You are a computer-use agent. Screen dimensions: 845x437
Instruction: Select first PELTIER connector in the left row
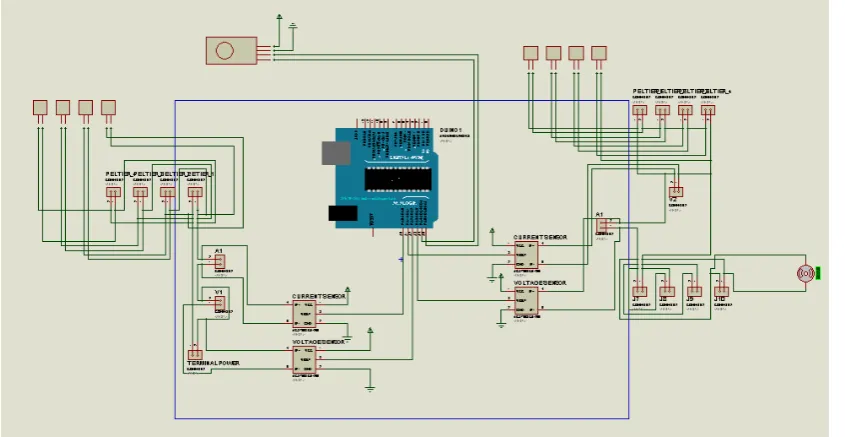tap(113, 192)
